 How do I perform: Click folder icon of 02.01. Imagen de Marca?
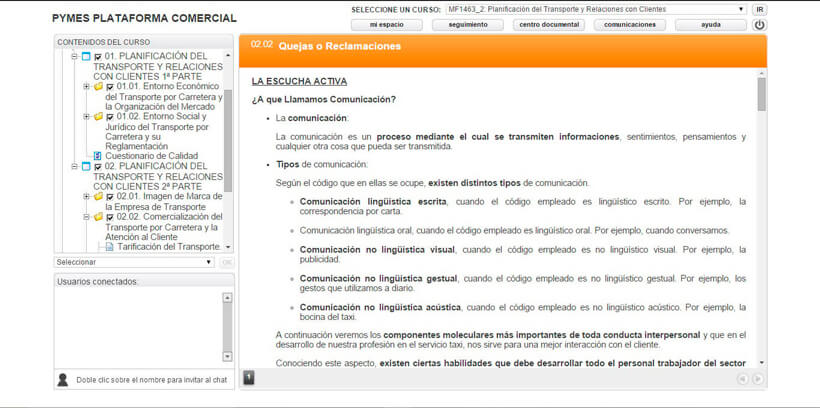point(98,197)
